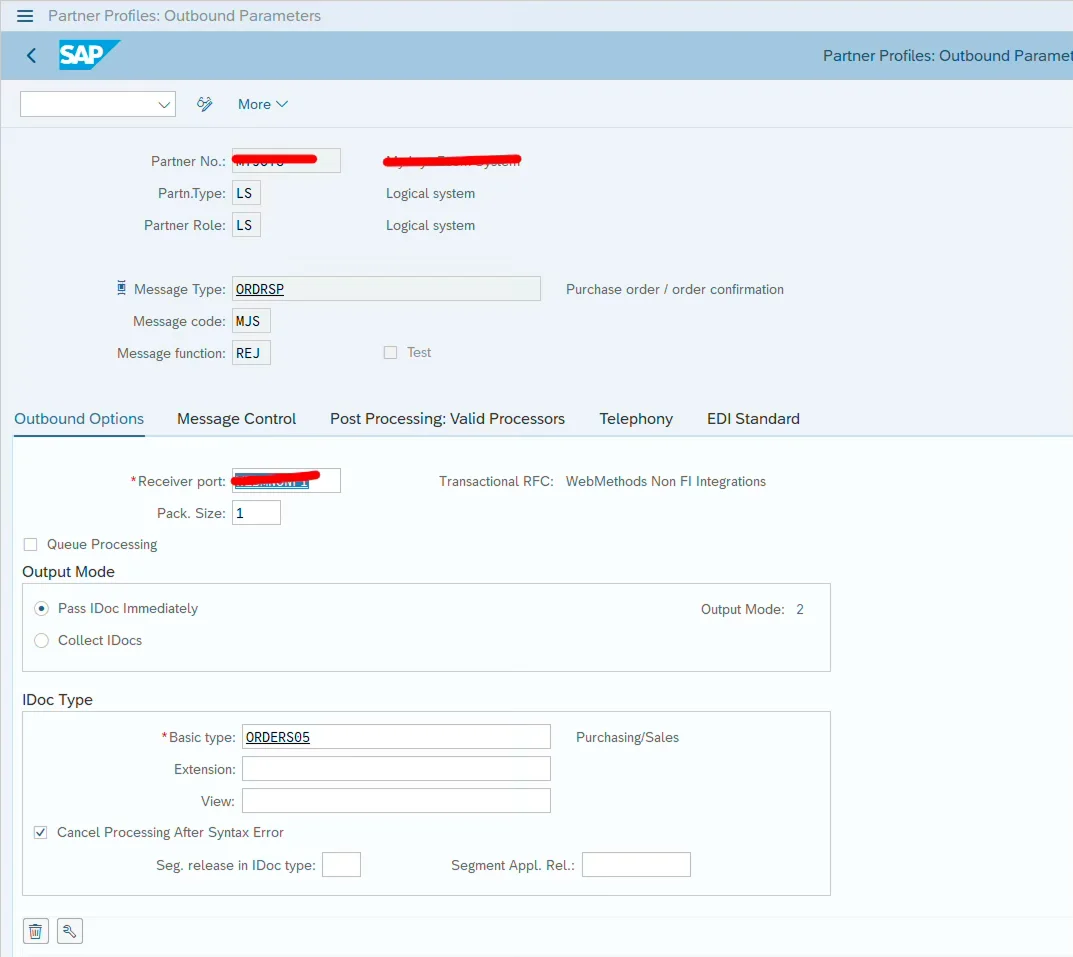The image size is (1073, 957).
Task: Click the icon left of Message Type label
Action: tap(122, 289)
